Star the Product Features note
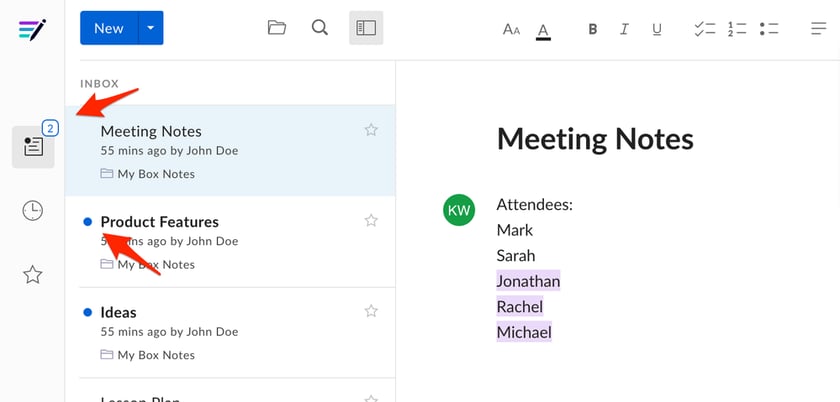 pyautogui.click(x=371, y=220)
